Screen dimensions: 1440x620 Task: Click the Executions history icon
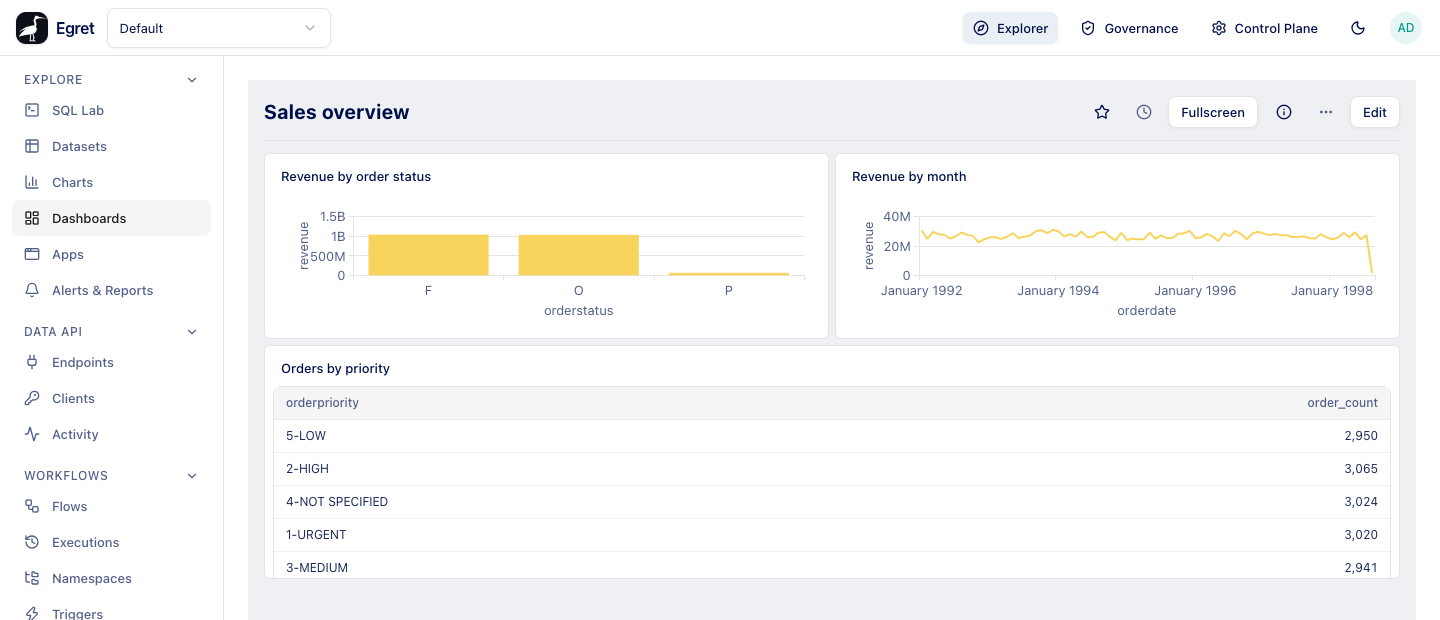pos(32,542)
